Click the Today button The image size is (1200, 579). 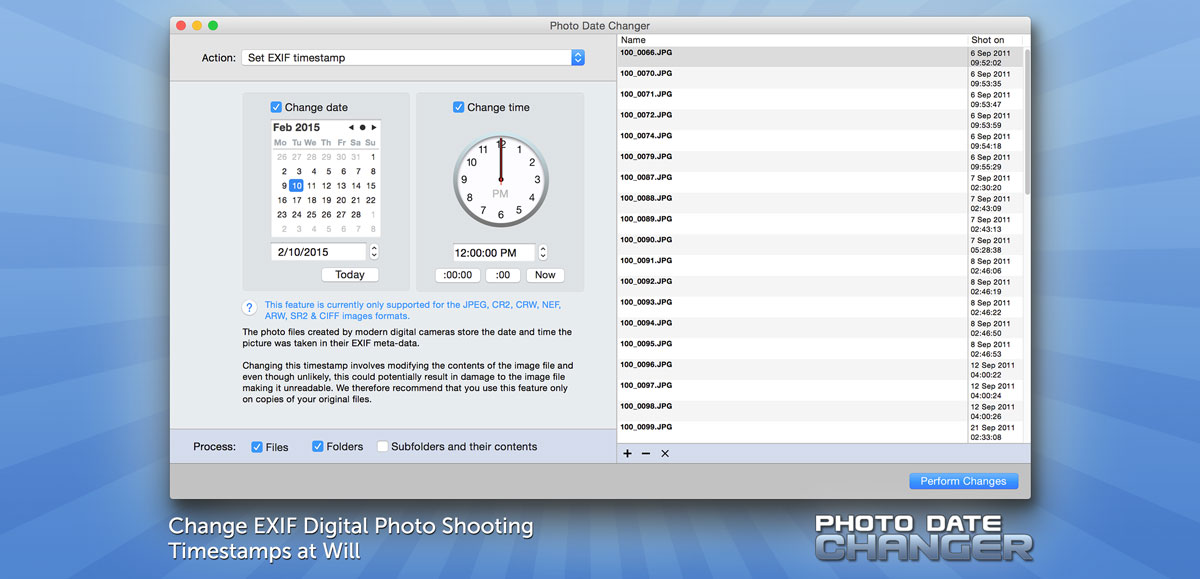point(350,275)
